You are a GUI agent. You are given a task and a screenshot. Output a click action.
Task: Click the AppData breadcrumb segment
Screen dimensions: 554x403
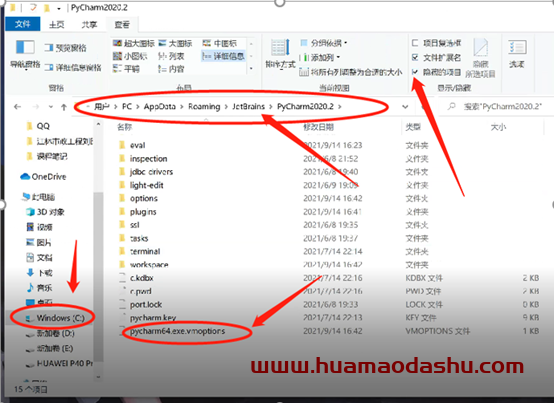coord(159,106)
